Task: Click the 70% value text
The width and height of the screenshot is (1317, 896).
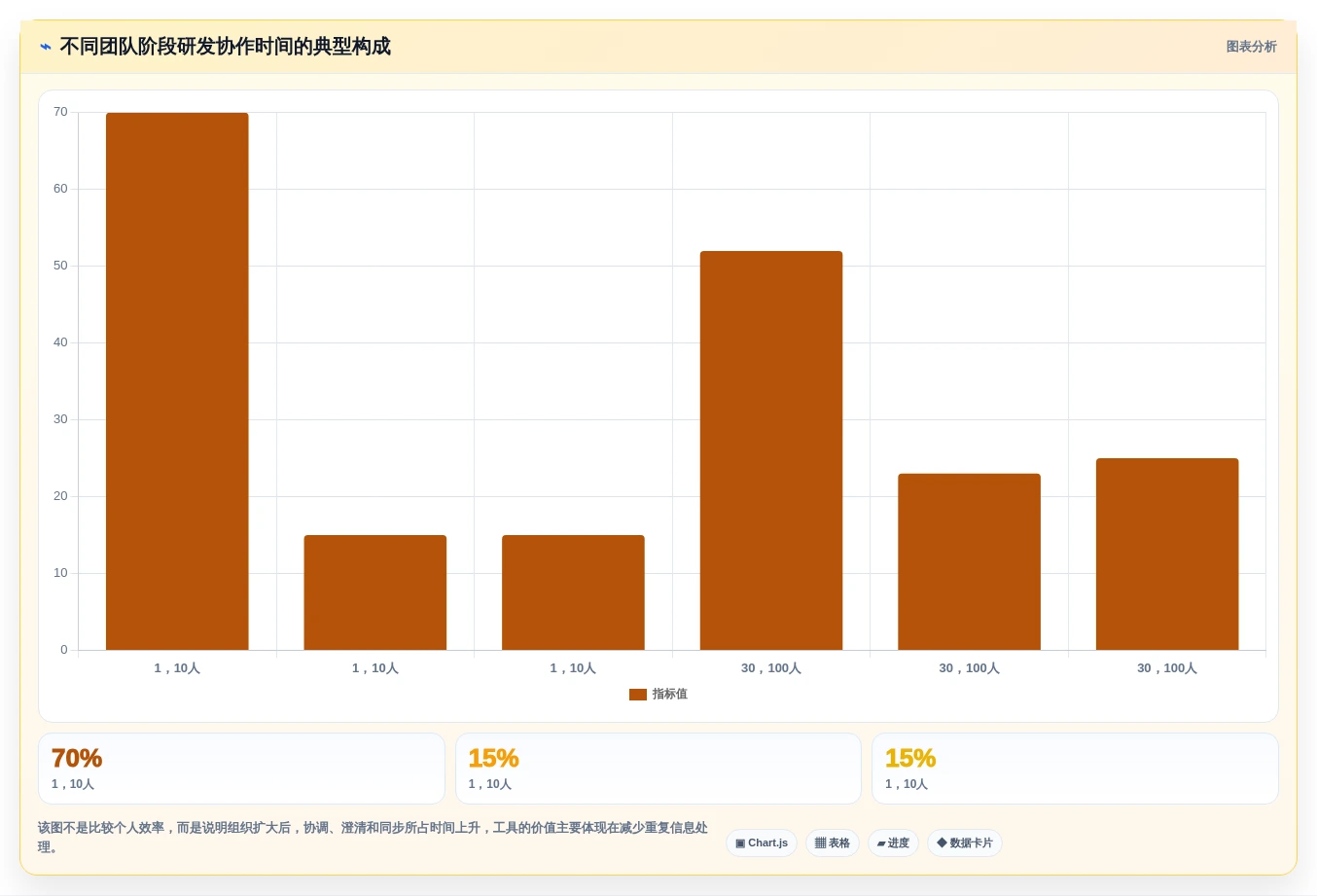Action: 77,758
